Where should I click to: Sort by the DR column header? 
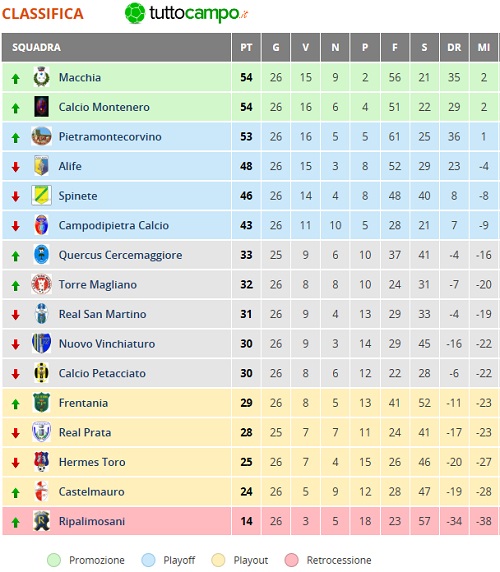[454, 47]
